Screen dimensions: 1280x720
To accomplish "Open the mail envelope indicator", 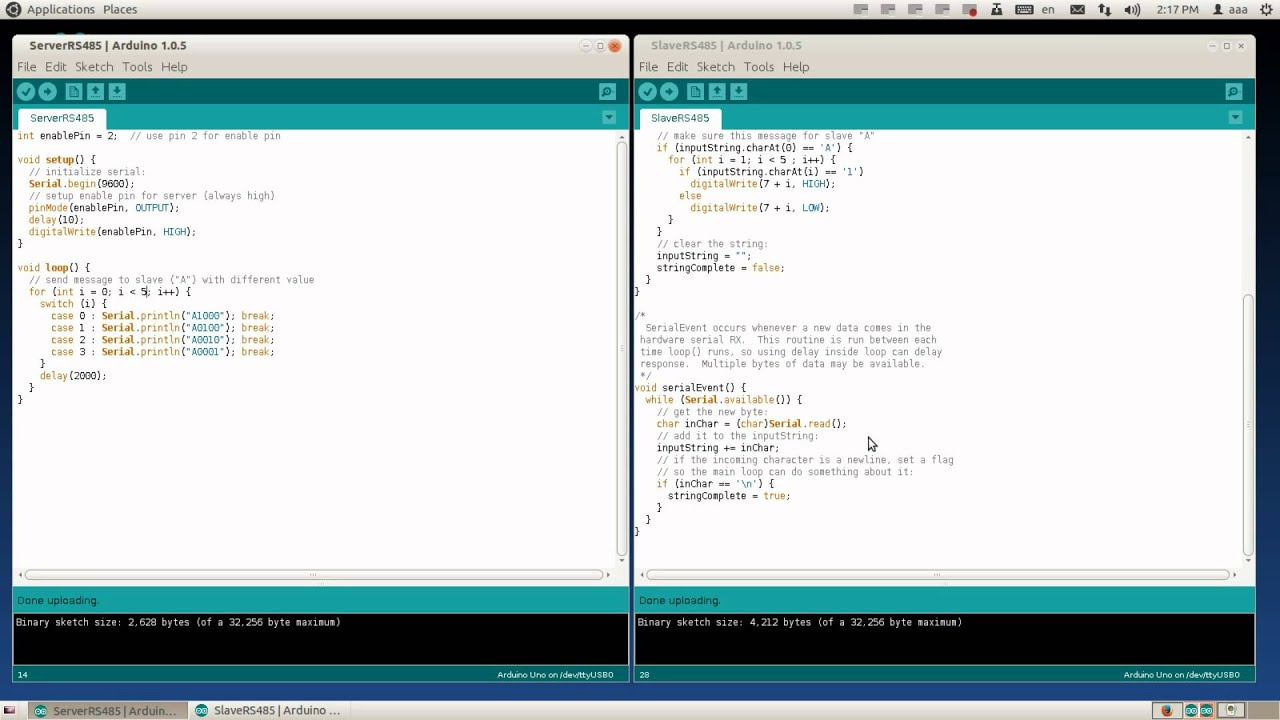I will [1077, 10].
